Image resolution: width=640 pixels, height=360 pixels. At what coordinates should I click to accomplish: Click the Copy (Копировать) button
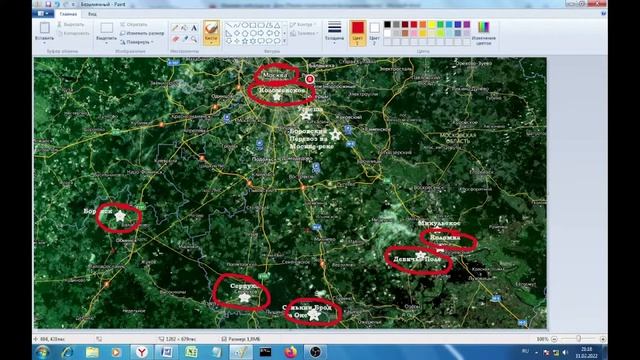coord(73,33)
